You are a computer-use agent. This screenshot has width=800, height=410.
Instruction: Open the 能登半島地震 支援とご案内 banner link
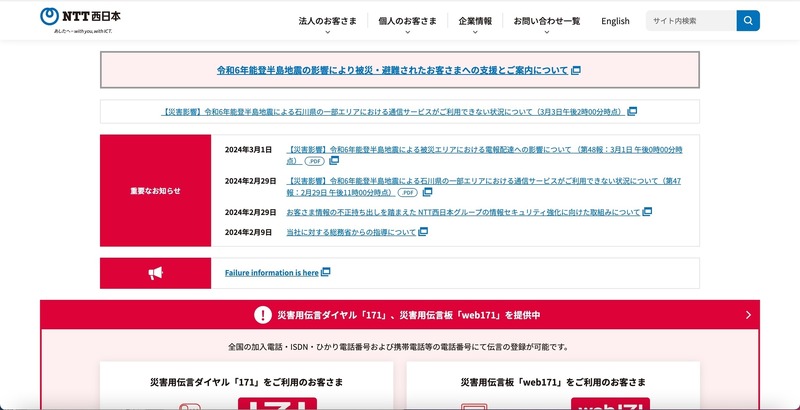pos(392,71)
